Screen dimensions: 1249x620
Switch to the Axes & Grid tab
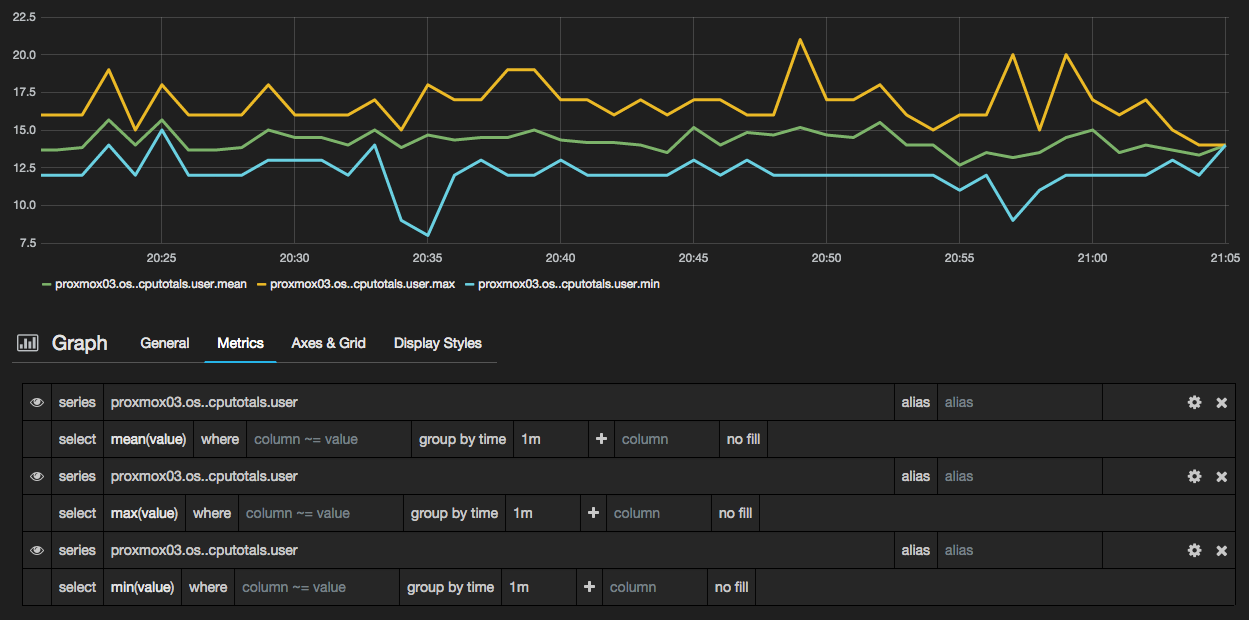click(x=328, y=343)
